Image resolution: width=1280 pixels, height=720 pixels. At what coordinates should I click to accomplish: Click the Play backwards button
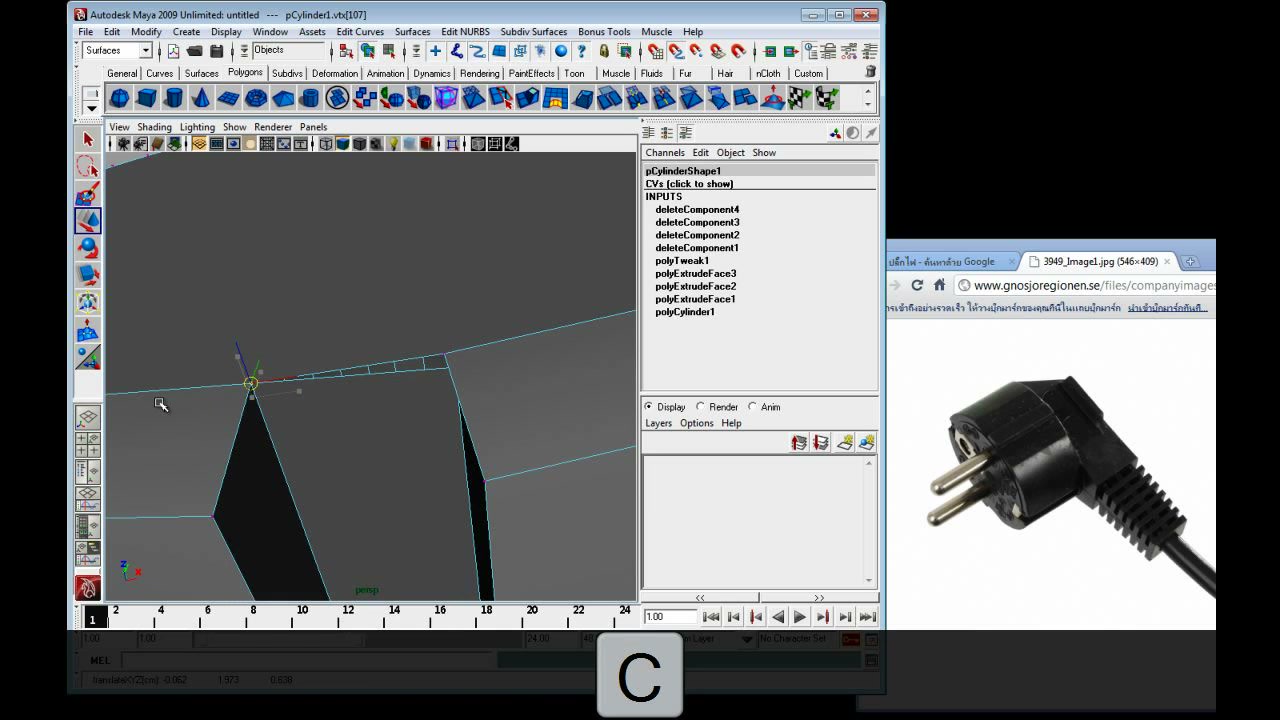click(778, 617)
